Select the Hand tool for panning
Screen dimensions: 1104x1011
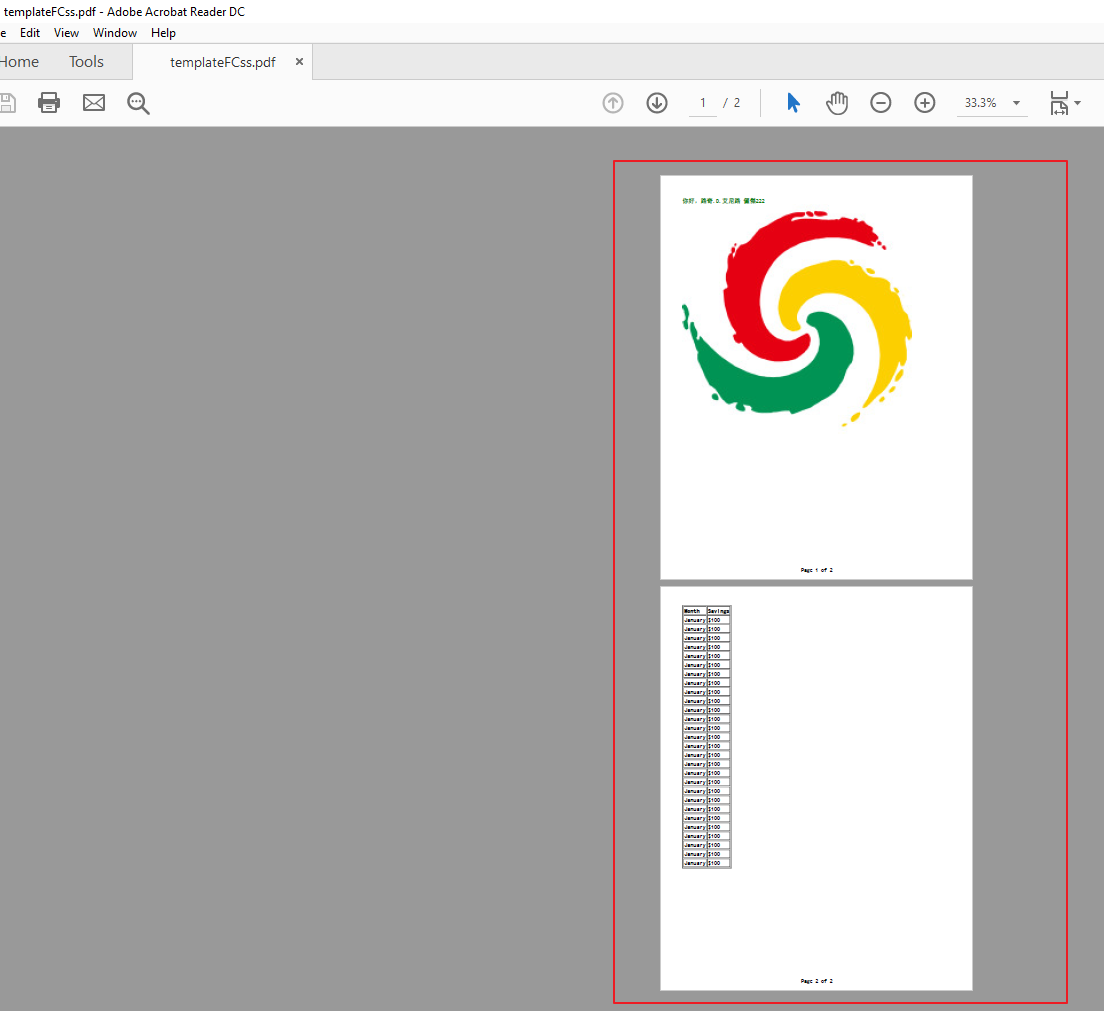836,102
